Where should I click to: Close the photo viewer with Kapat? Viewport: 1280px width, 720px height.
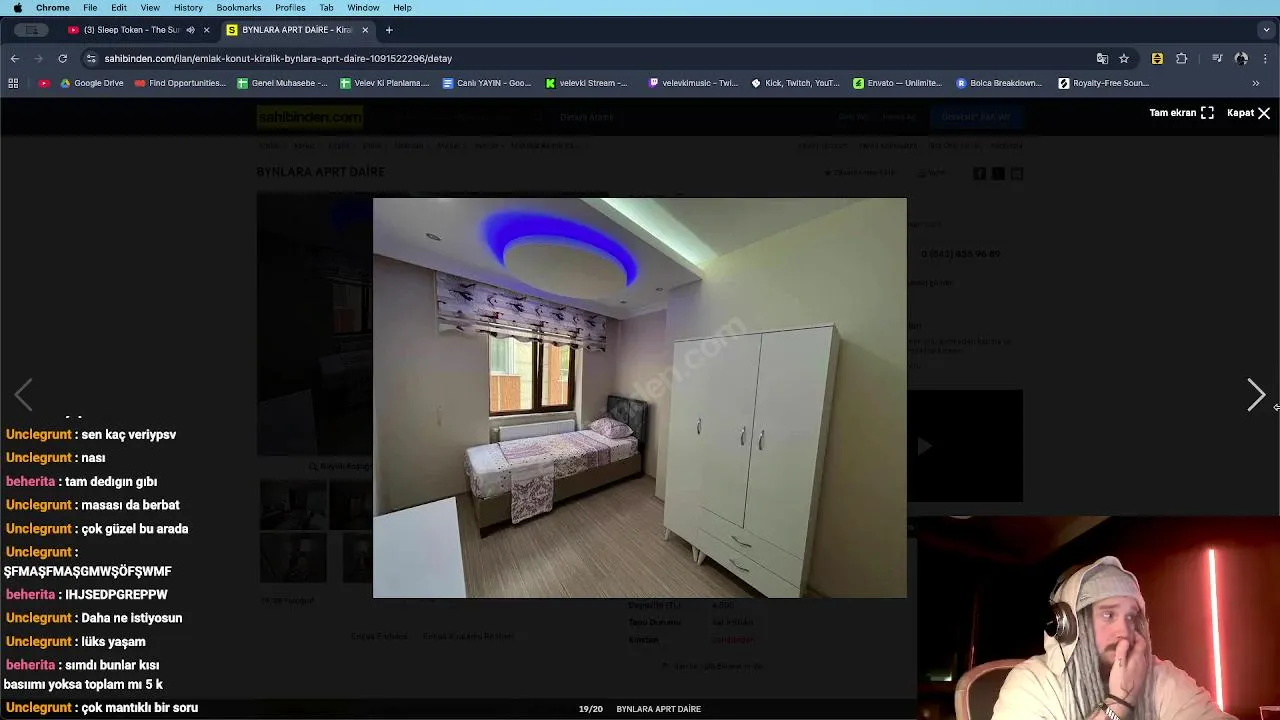point(1248,113)
